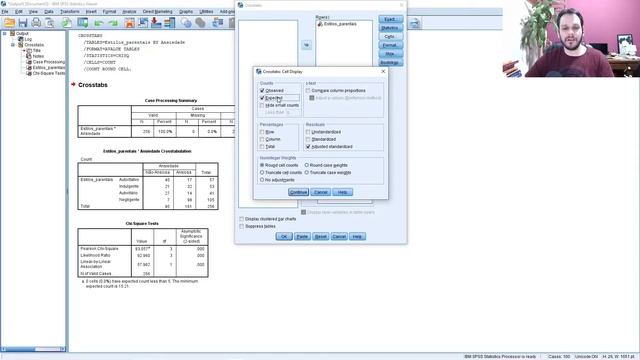Select Truncate cell counts radio

pos(262,173)
